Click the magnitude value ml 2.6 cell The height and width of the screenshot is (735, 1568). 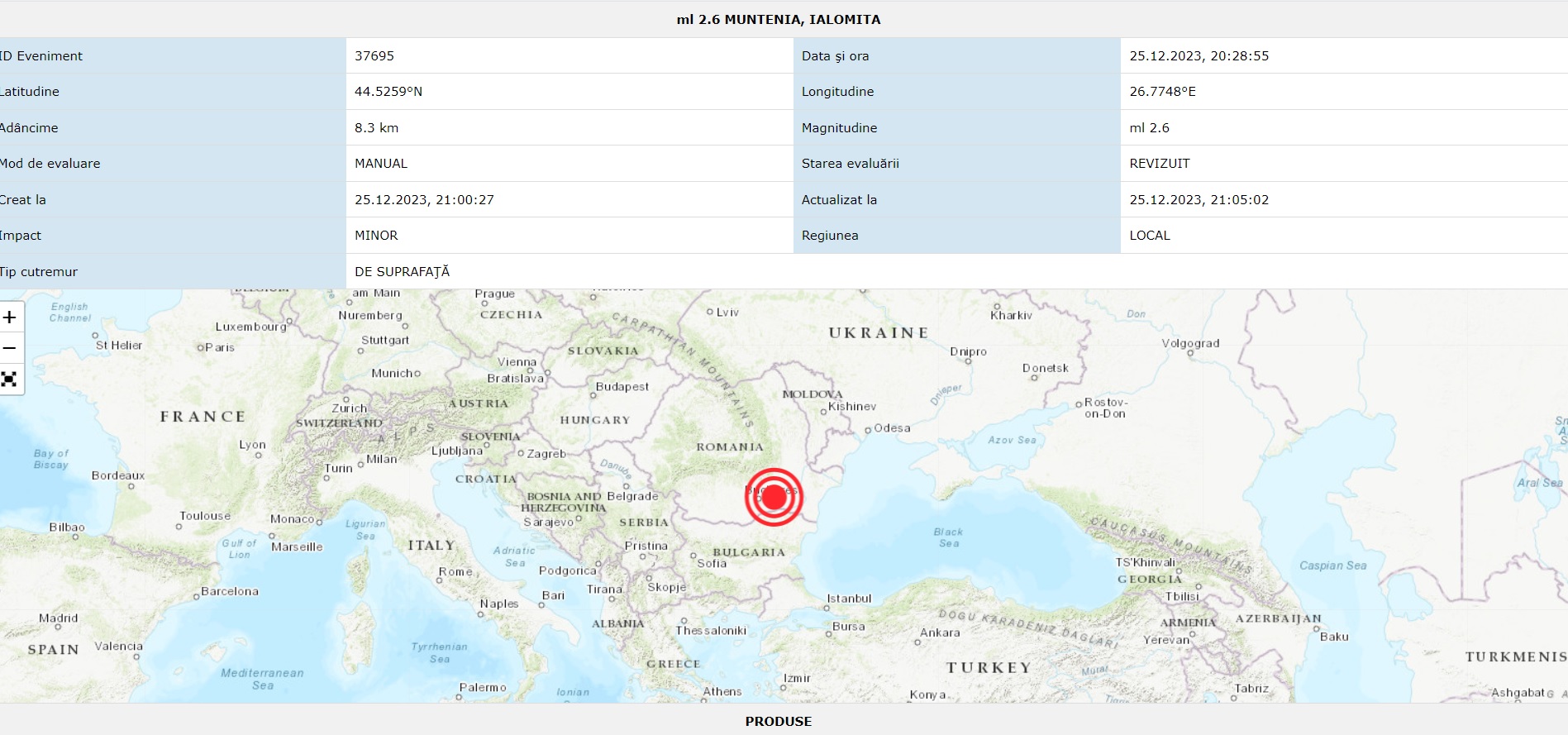point(1149,128)
